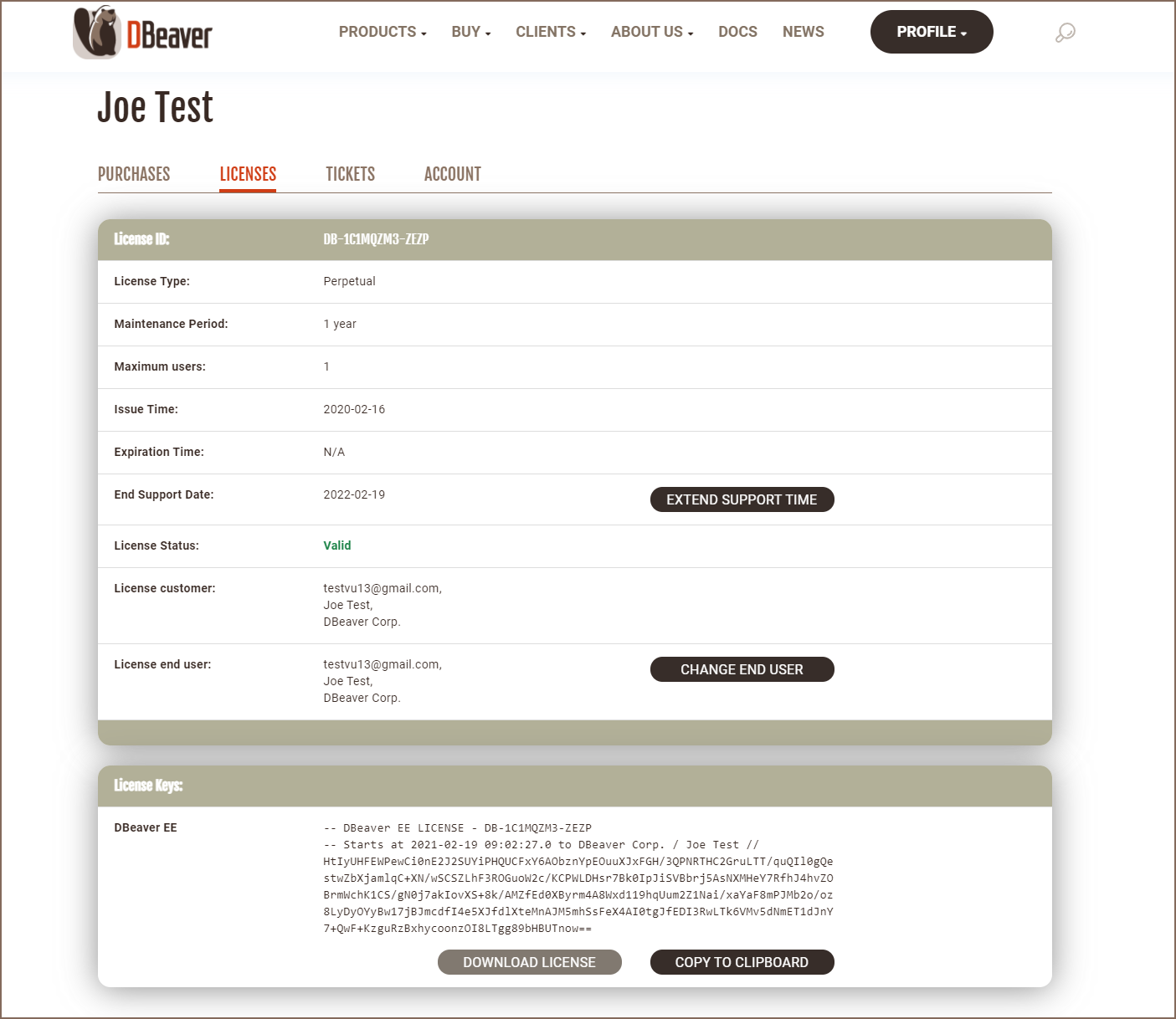Open the Account tab
Image resolution: width=1176 pixels, height=1019 pixels.
coord(452,174)
